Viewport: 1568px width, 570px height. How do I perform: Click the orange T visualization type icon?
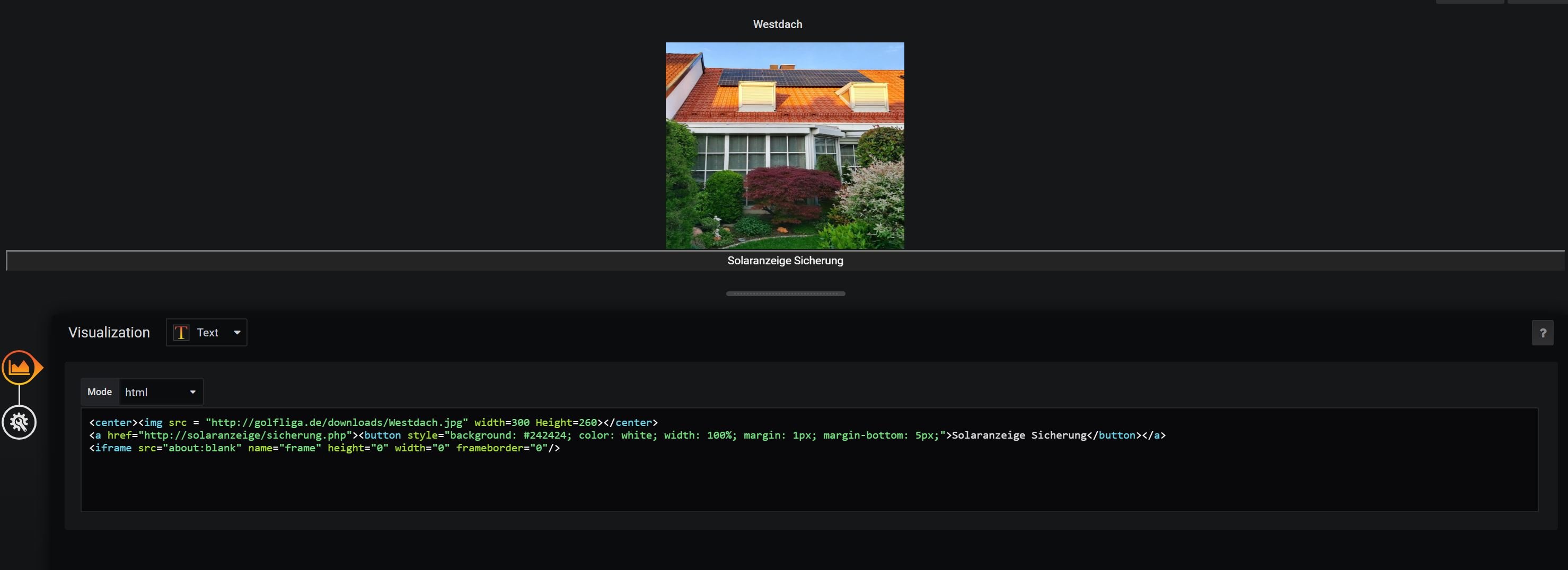pyautogui.click(x=181, y=333)
